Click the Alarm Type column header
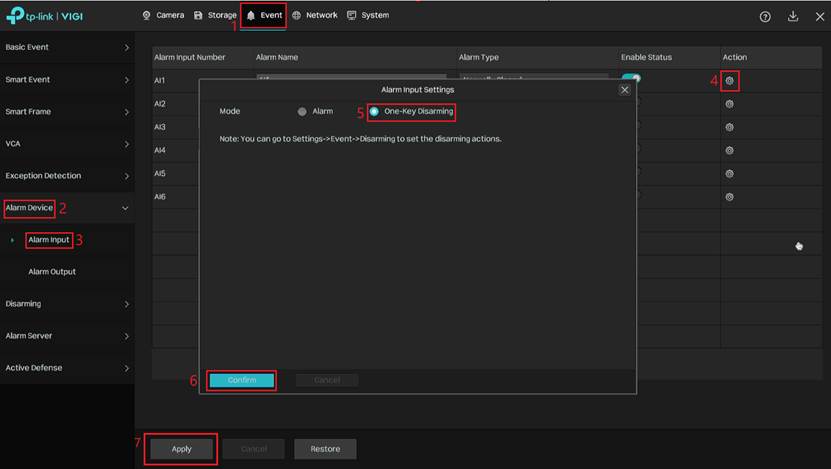 (479, 57)
